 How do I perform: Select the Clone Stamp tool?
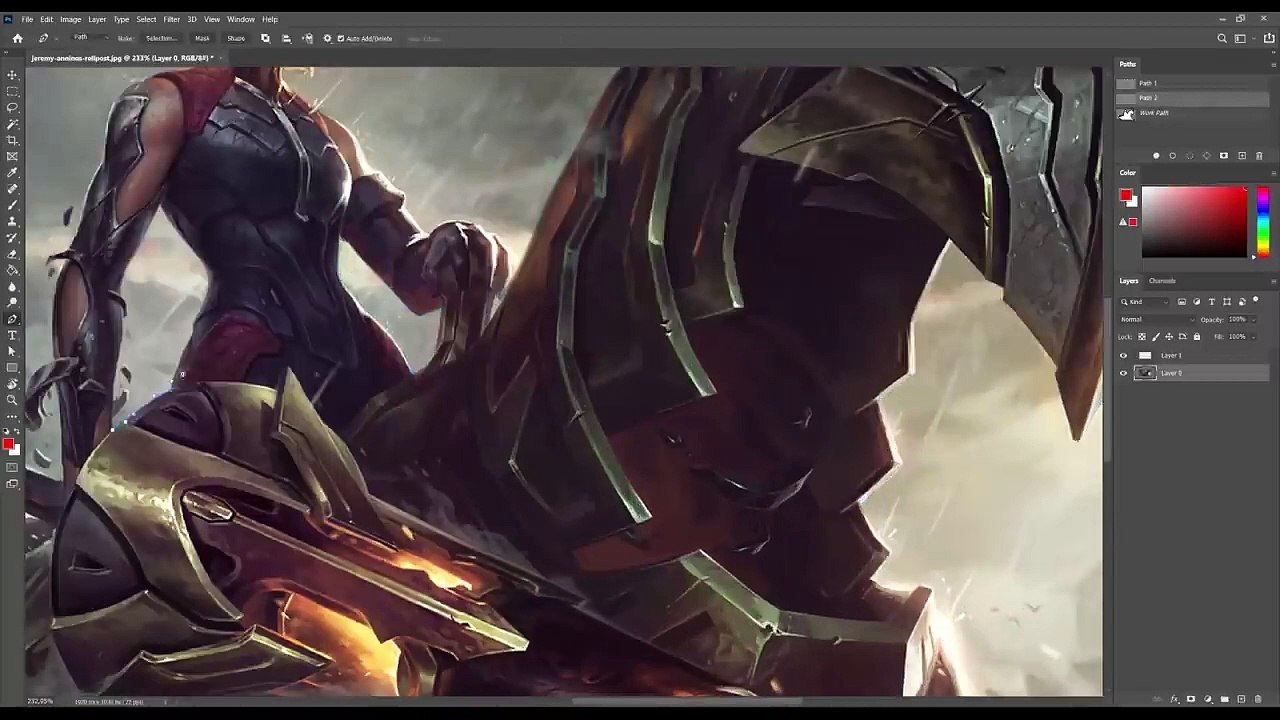pos(12,221)
